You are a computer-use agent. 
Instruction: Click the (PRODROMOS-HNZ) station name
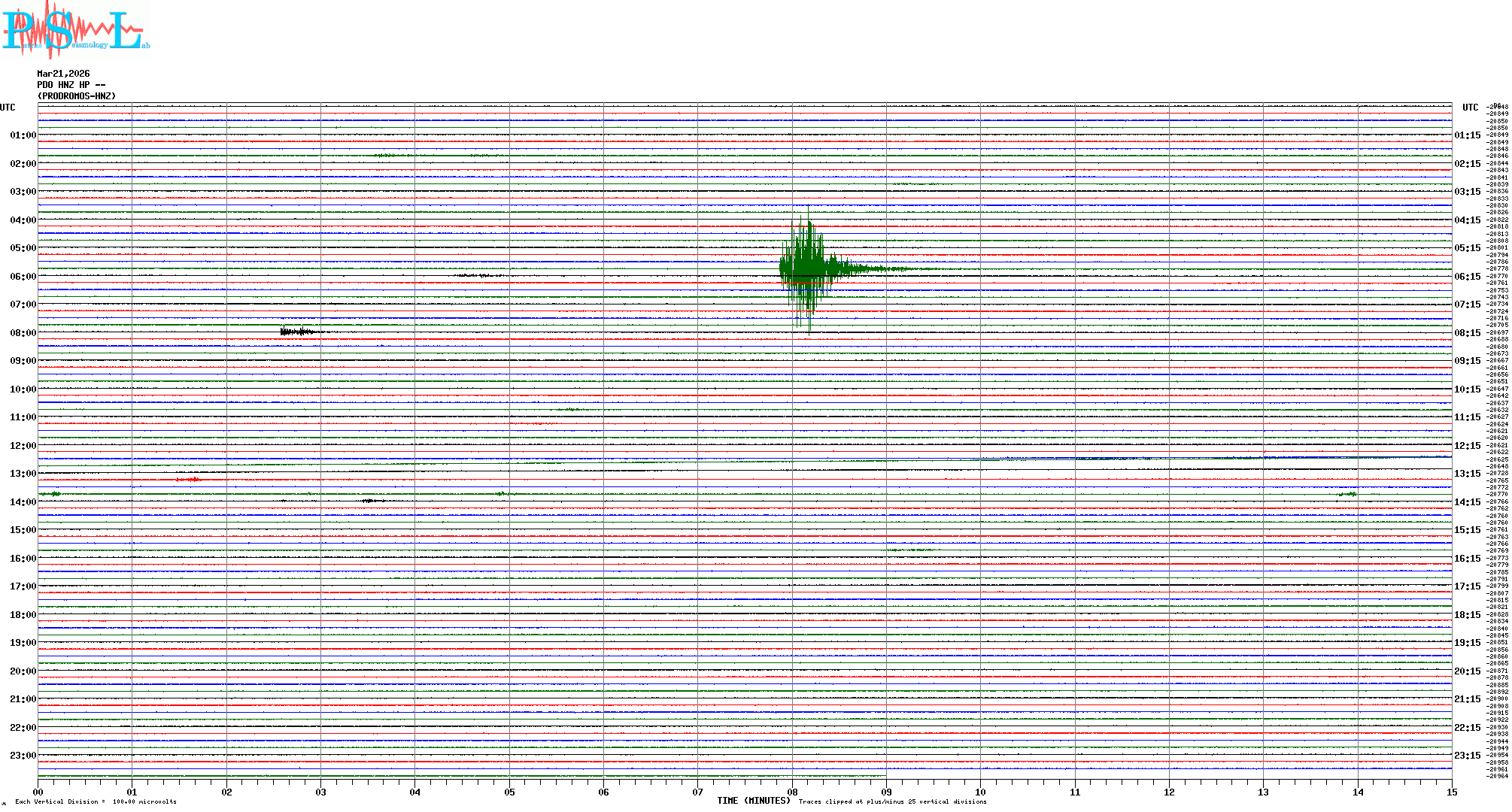coord(77,96)
